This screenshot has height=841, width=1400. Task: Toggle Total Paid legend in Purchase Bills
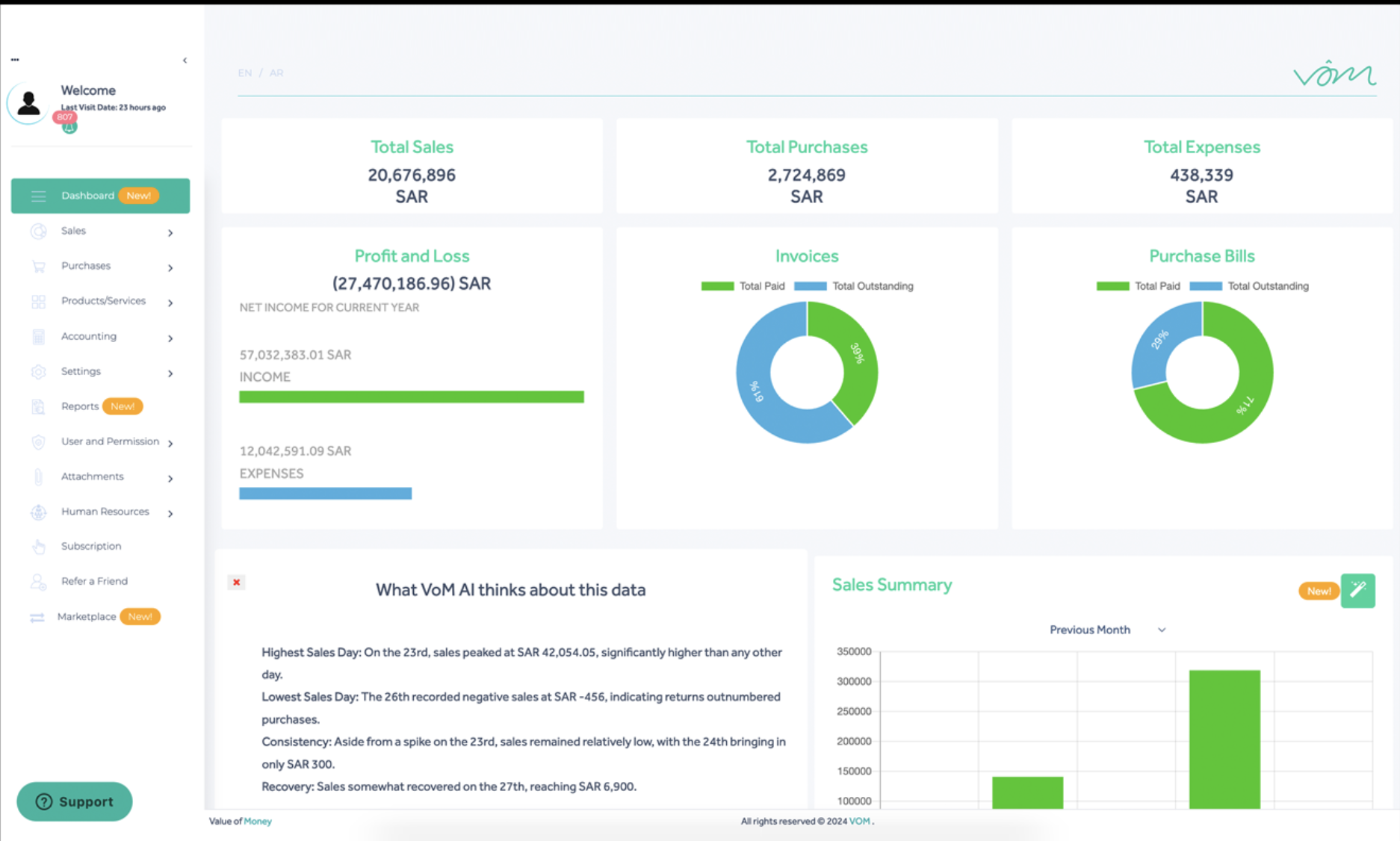click(x=1138, y=286)
